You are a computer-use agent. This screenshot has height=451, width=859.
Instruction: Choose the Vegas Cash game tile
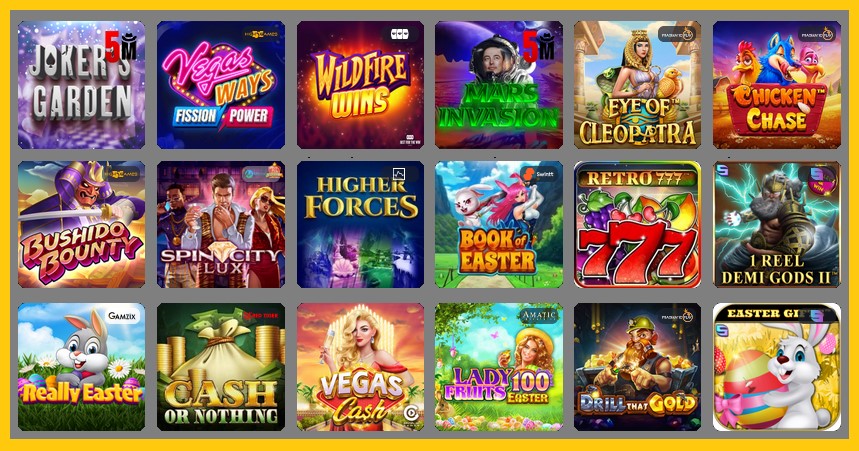pos(360,367)
